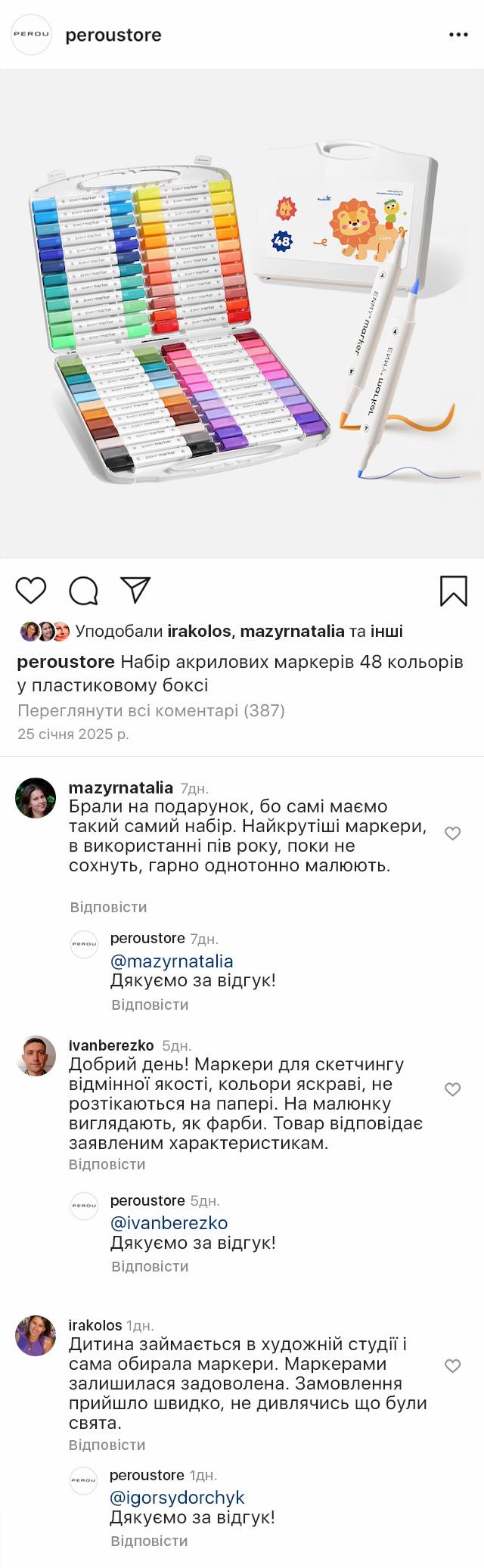This screenshot has width=484, height=1568.
Task: Open peroustore username in header
Action: pyautogui.click(x=113, y=35)
